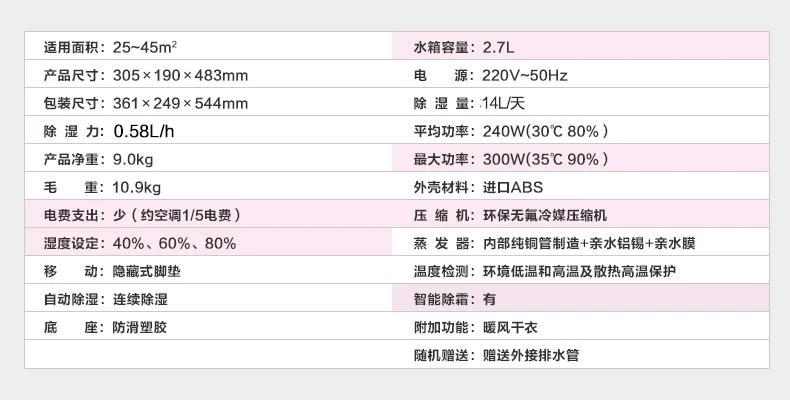This screenshot has height=400, width=790.
Task: Select the 自动除湿 连续除湿 row
Action: [x=208, y=298]
